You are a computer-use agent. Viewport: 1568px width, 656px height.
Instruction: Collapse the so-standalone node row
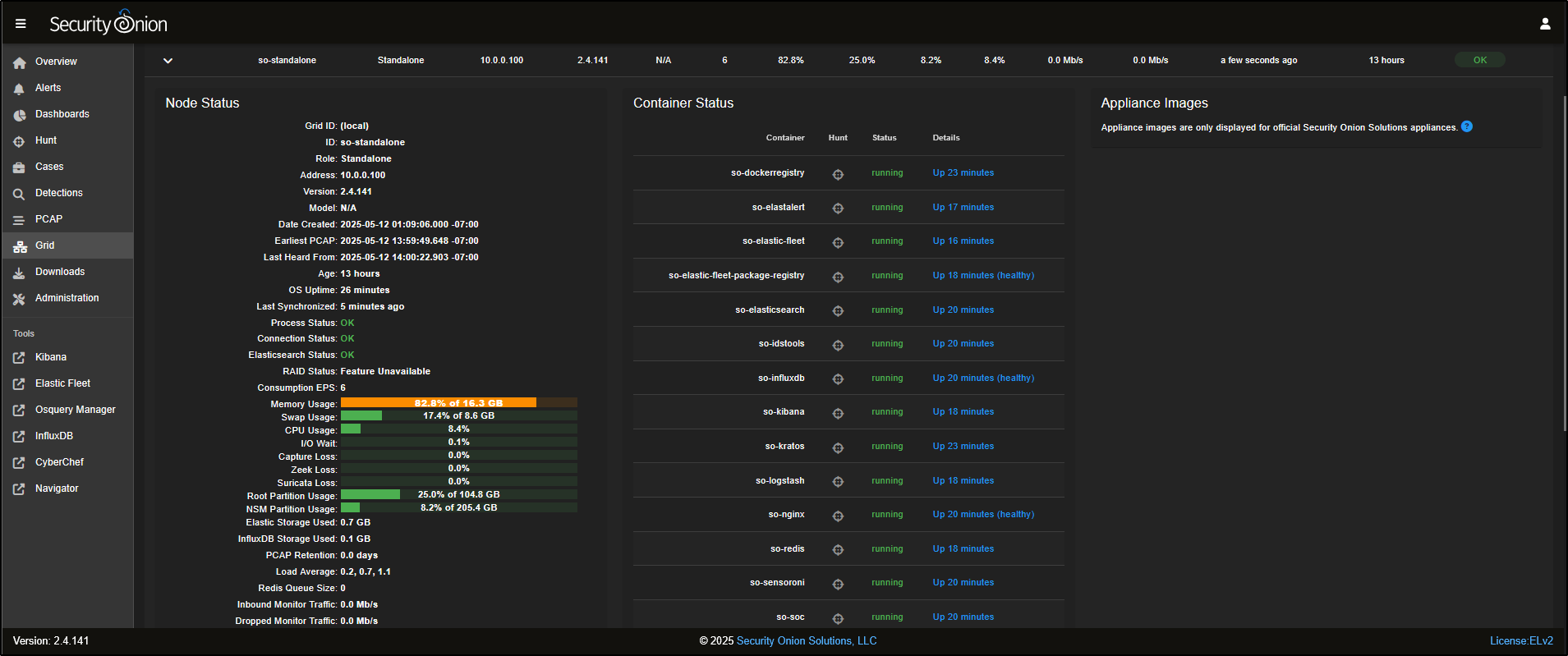coord(168,61)
